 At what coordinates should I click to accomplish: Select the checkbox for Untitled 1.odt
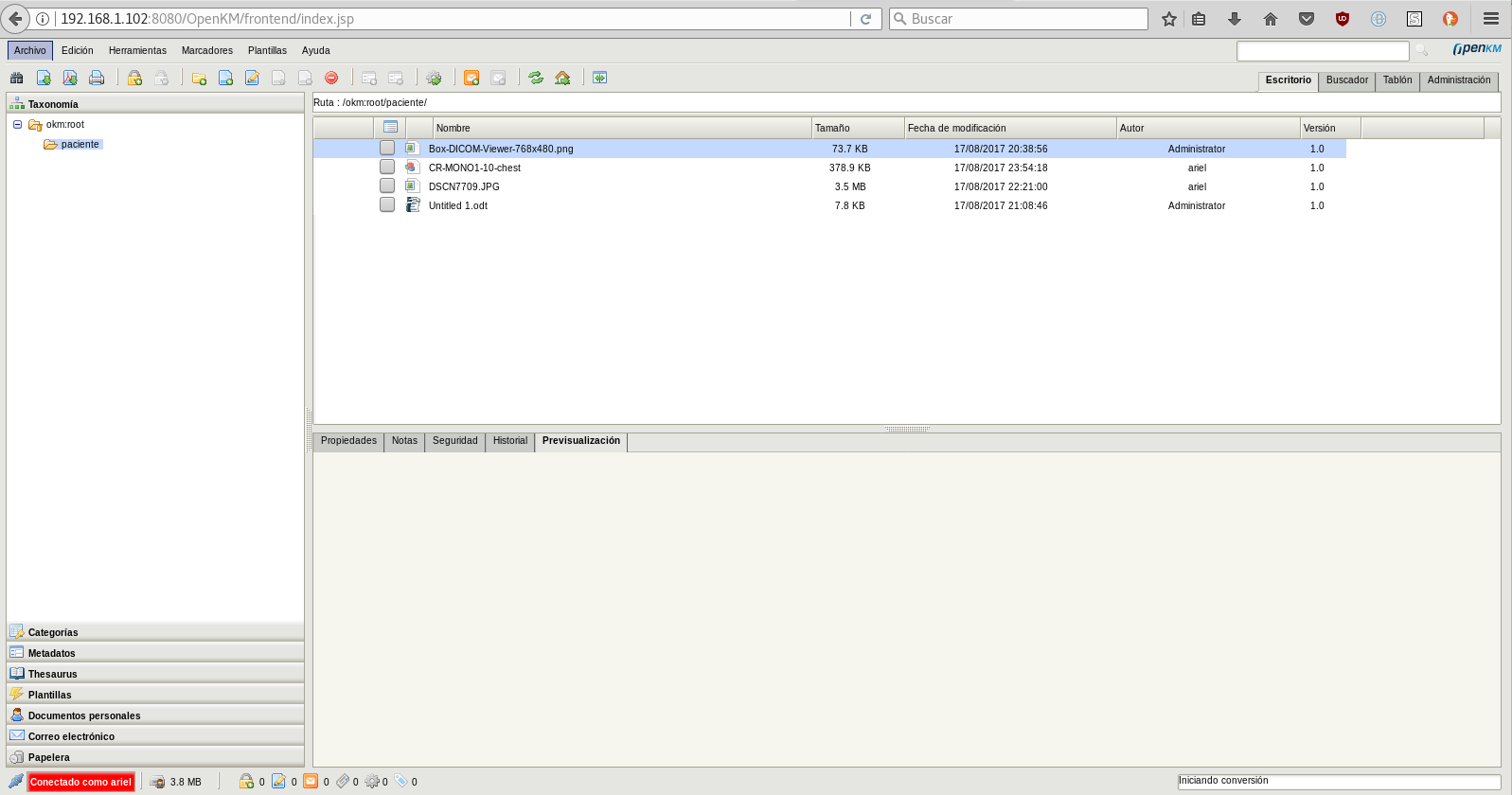(x=387, y=205)
